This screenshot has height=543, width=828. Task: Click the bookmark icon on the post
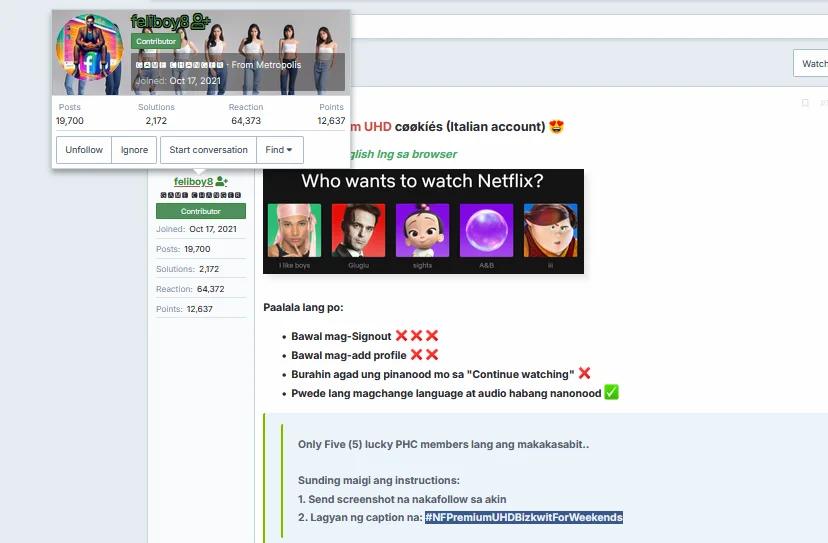tap(805, 103)
